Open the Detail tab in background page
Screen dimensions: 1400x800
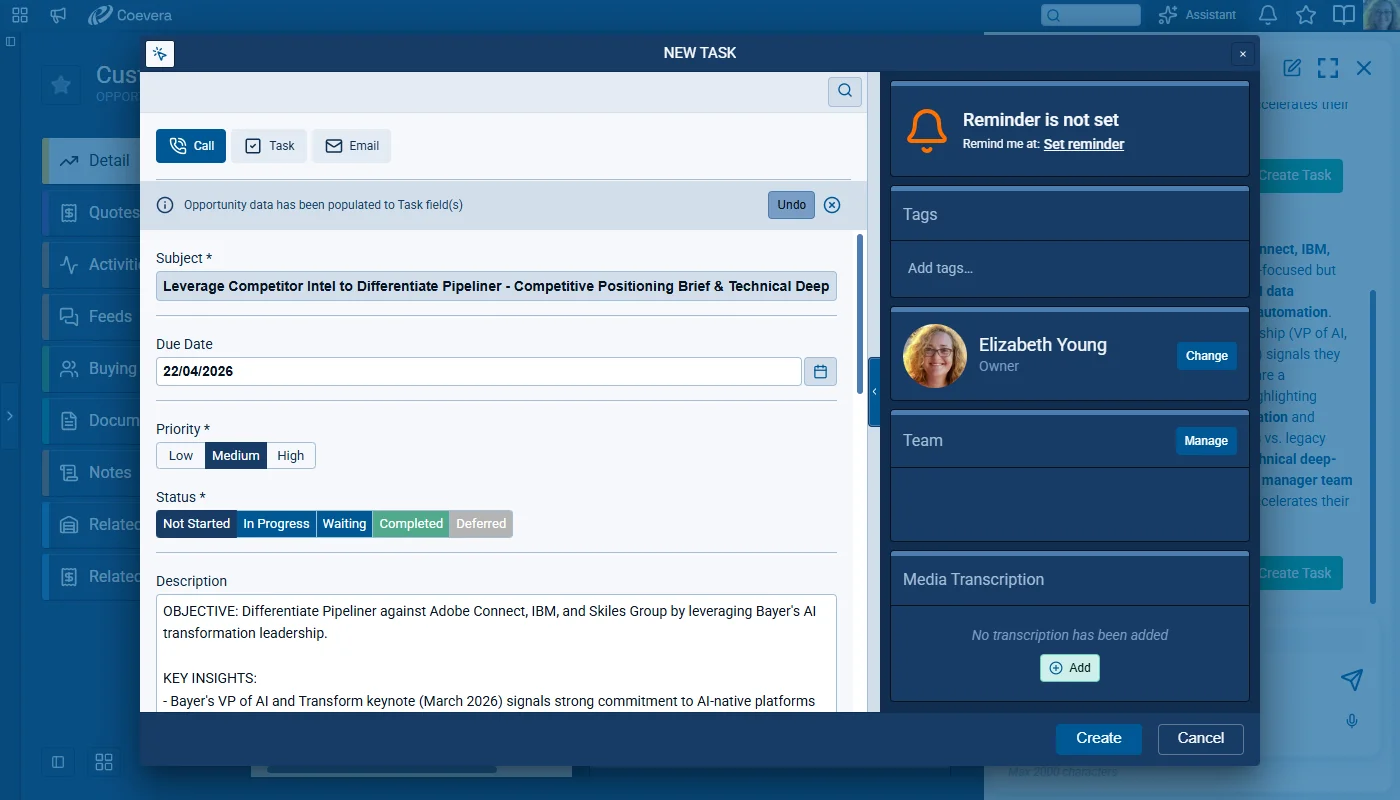92,160
